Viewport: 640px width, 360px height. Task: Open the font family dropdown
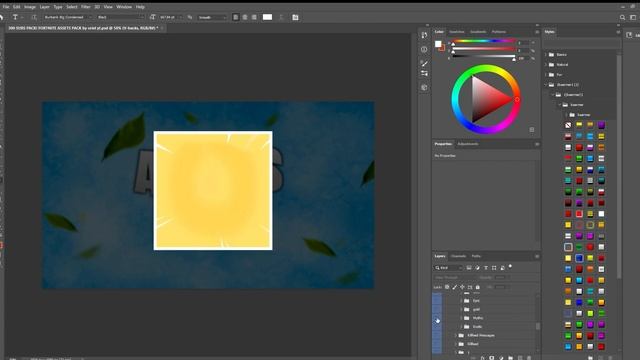67,17
